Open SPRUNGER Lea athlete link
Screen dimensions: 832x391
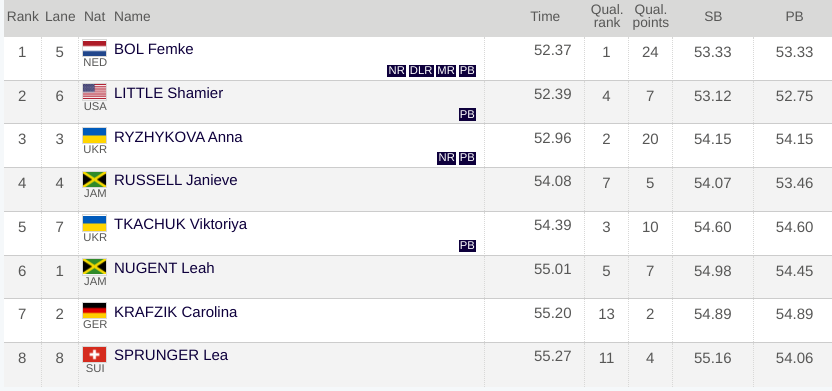171,355
